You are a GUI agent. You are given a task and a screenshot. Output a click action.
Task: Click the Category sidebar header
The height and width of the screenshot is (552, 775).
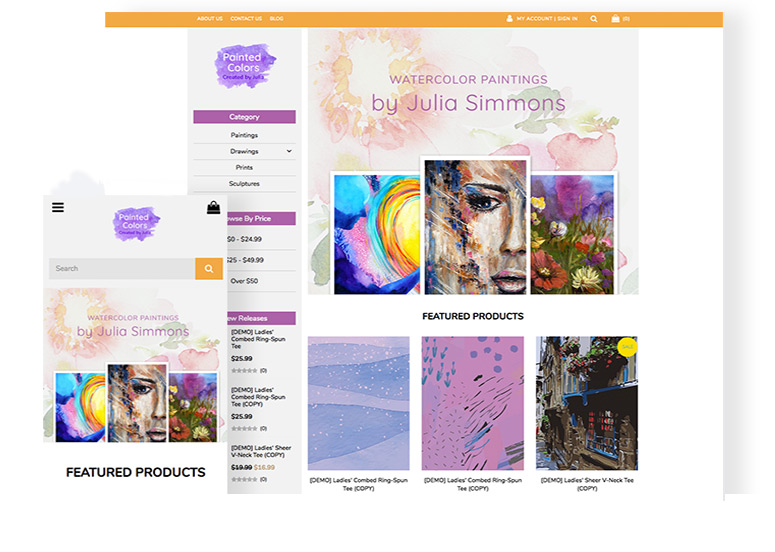(x=244, y=117)
